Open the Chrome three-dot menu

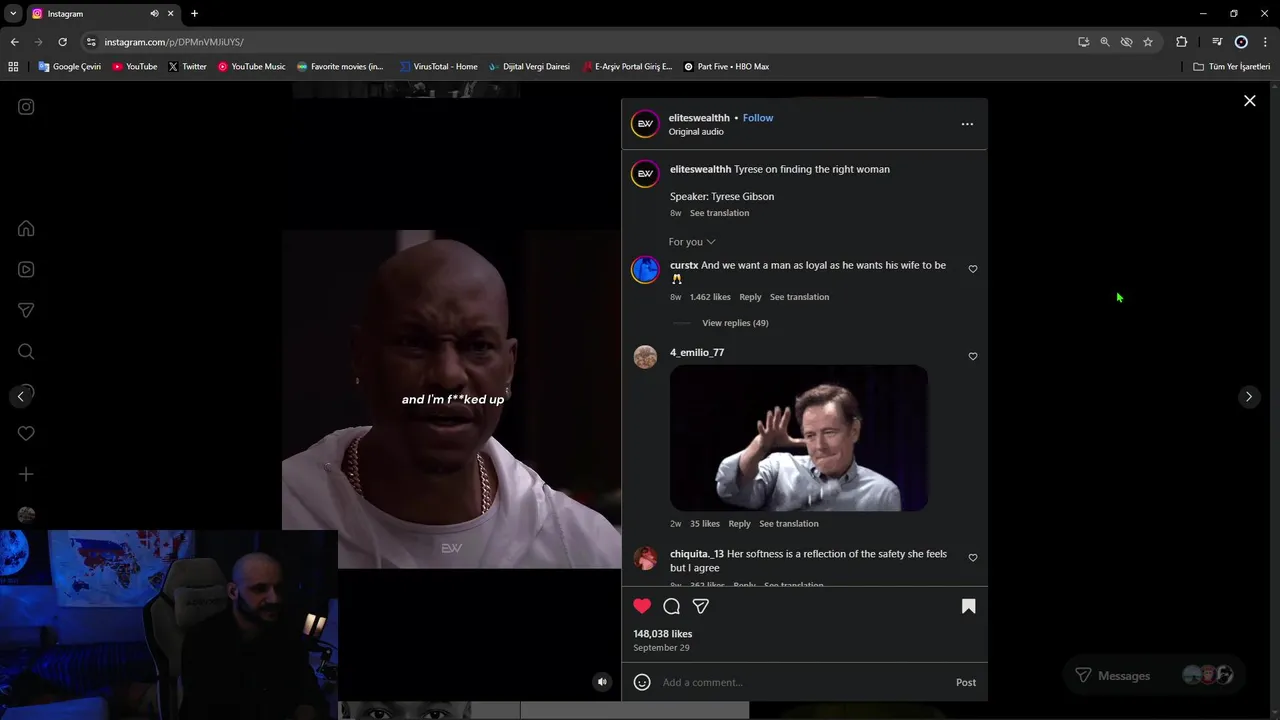pyautogui.click(x=1265, y=42)
